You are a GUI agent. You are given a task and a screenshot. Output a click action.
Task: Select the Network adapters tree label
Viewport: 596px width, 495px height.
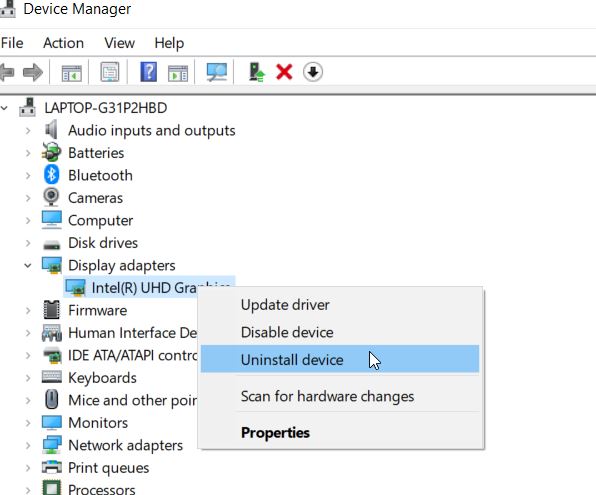[x=125, y=445]
